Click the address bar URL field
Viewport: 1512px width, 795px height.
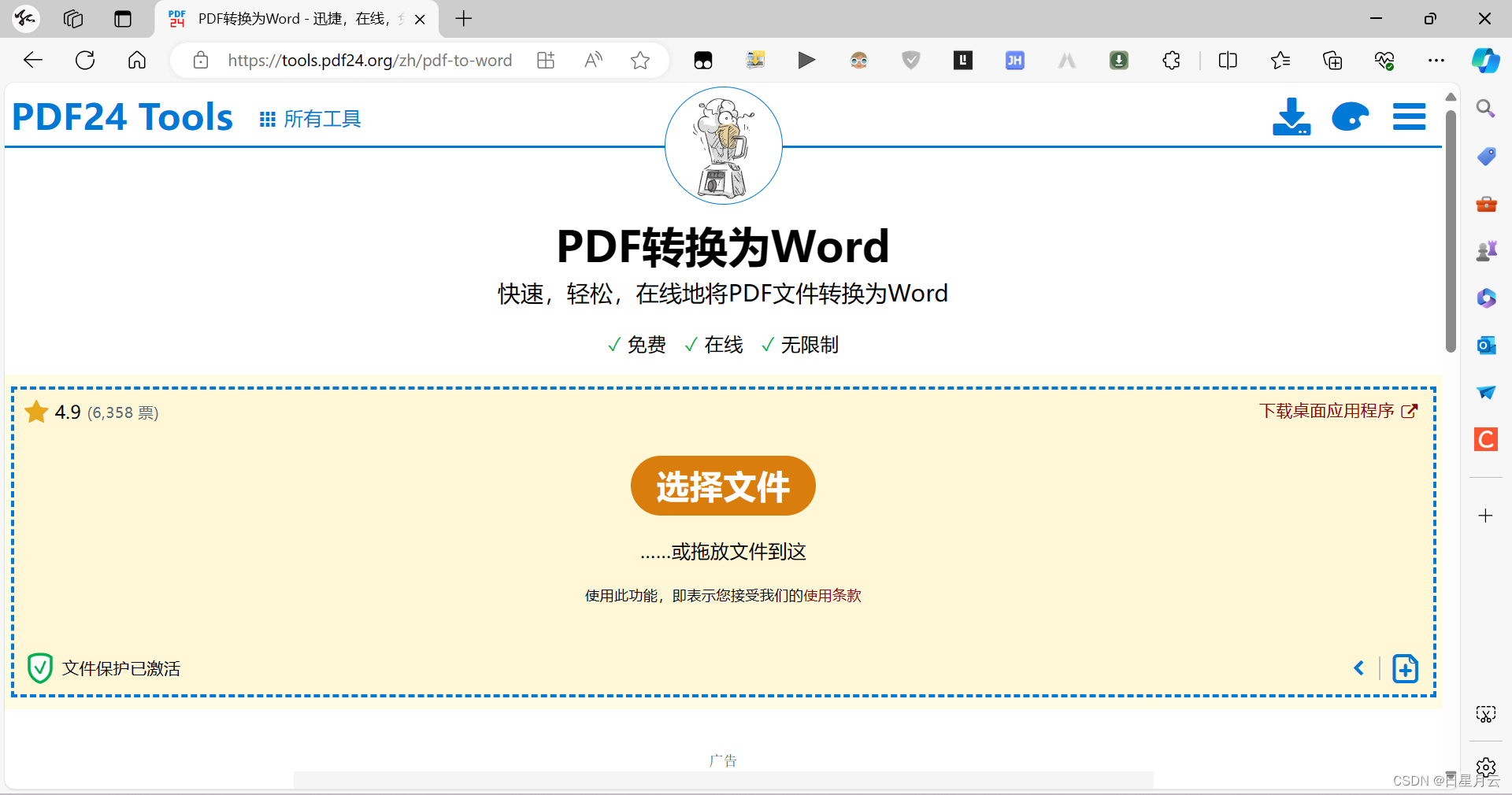point(369,61)
